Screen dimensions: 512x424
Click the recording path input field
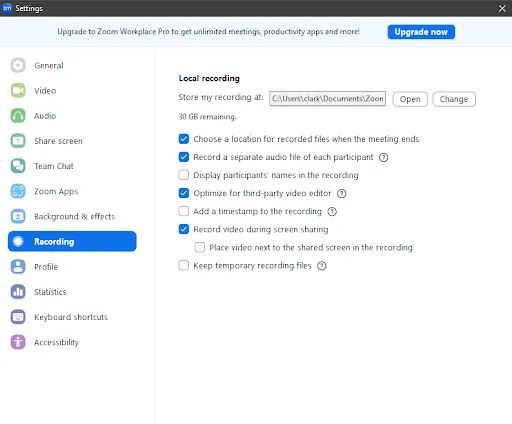click(x=327, y=99)
